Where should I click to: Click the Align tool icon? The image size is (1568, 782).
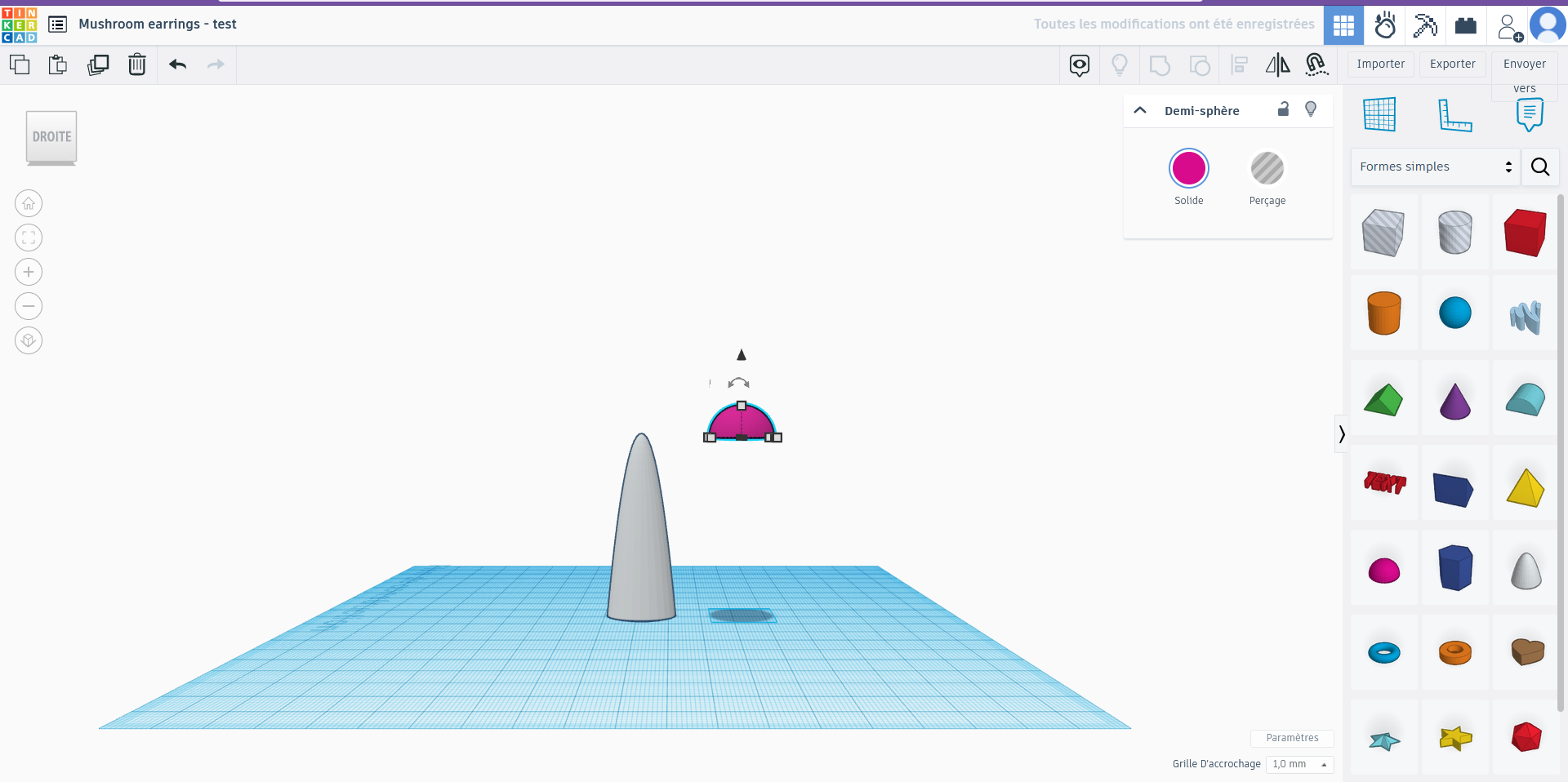point(1240,65)
